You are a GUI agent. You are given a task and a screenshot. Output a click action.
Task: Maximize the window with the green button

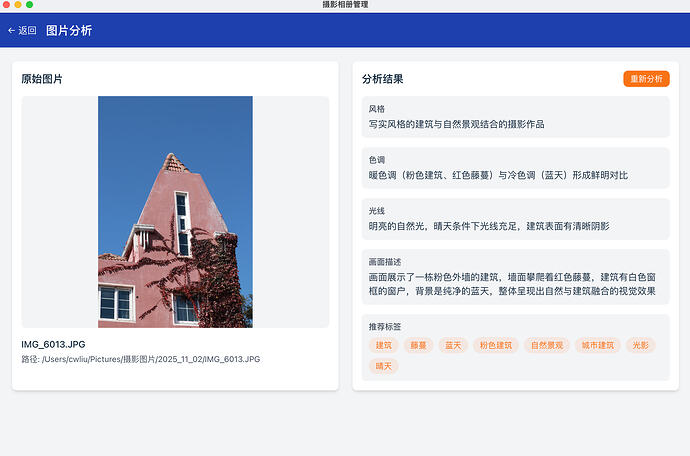coord(29,4)
